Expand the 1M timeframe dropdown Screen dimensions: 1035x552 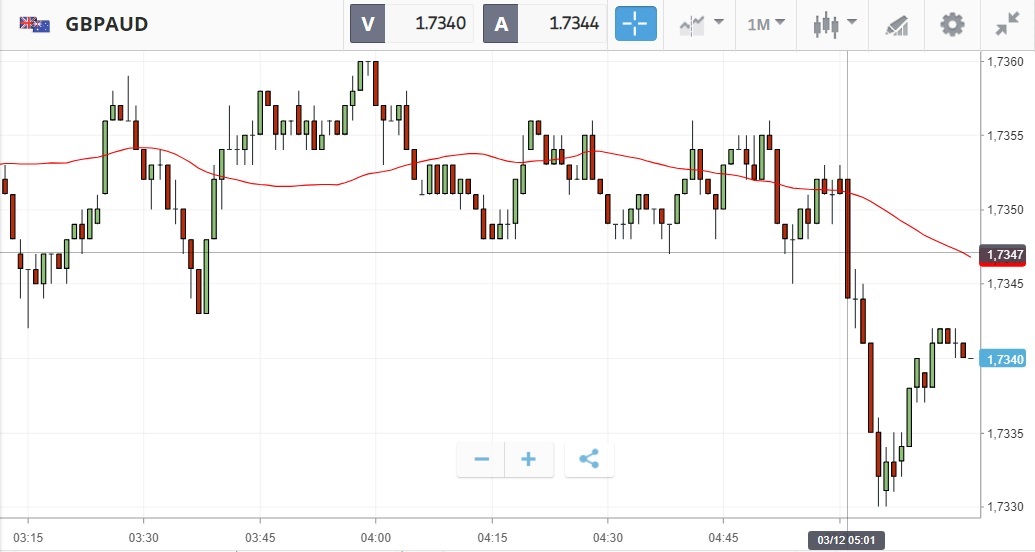point(765,24)
